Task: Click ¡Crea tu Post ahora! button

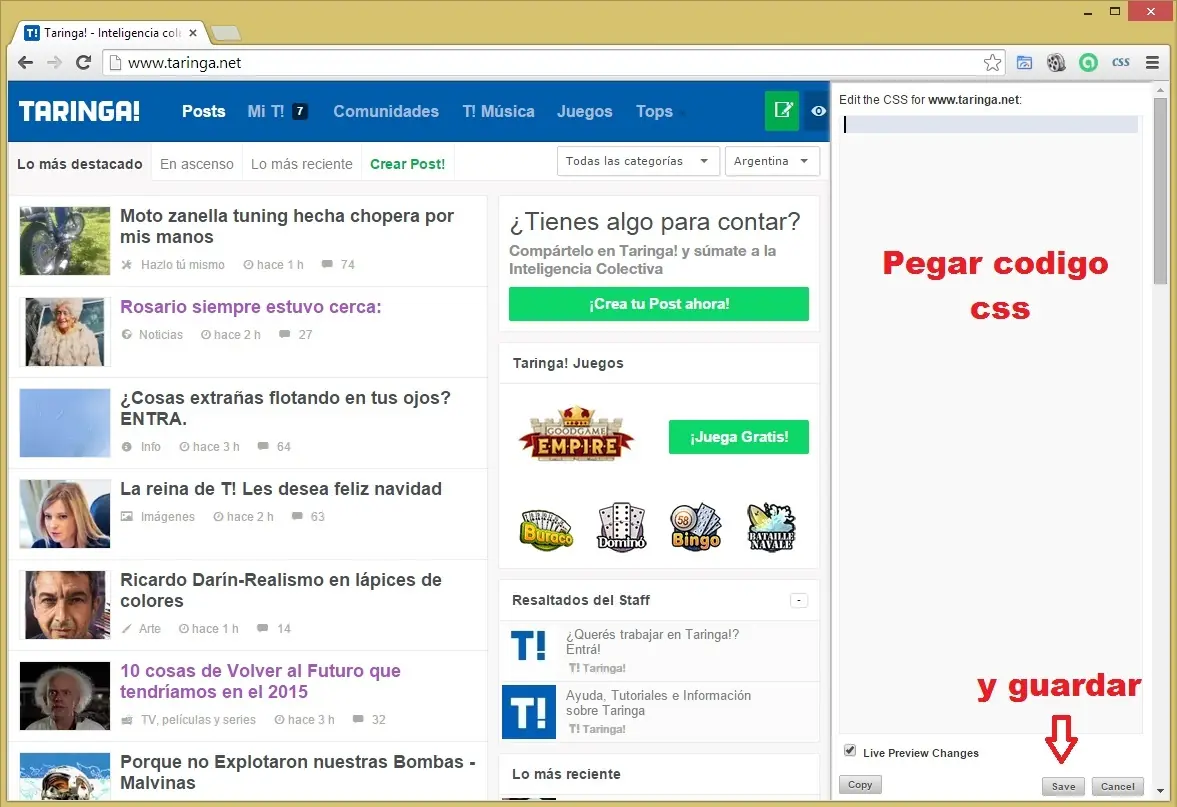Action: click(x=659, y=304)
